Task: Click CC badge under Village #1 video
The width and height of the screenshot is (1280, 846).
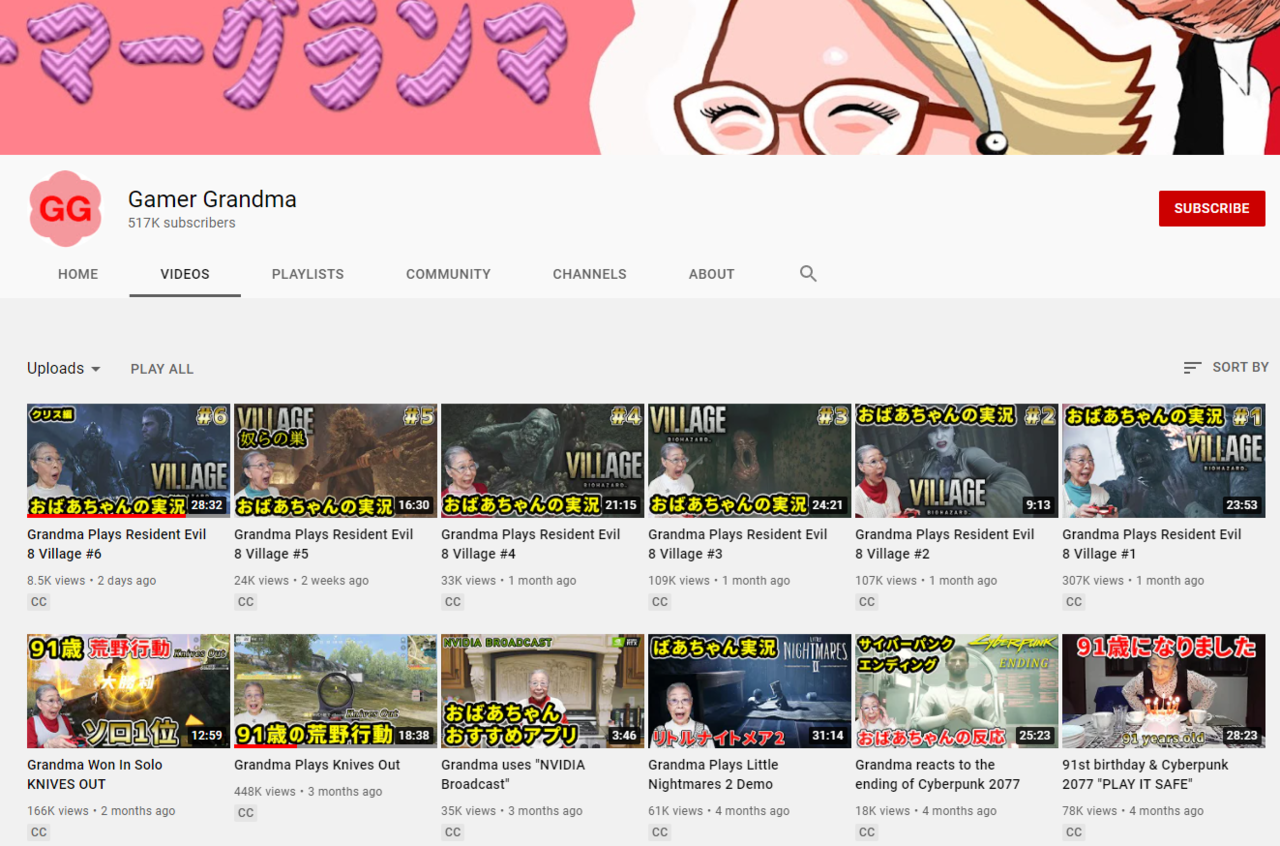Action: coord(1074,602)
